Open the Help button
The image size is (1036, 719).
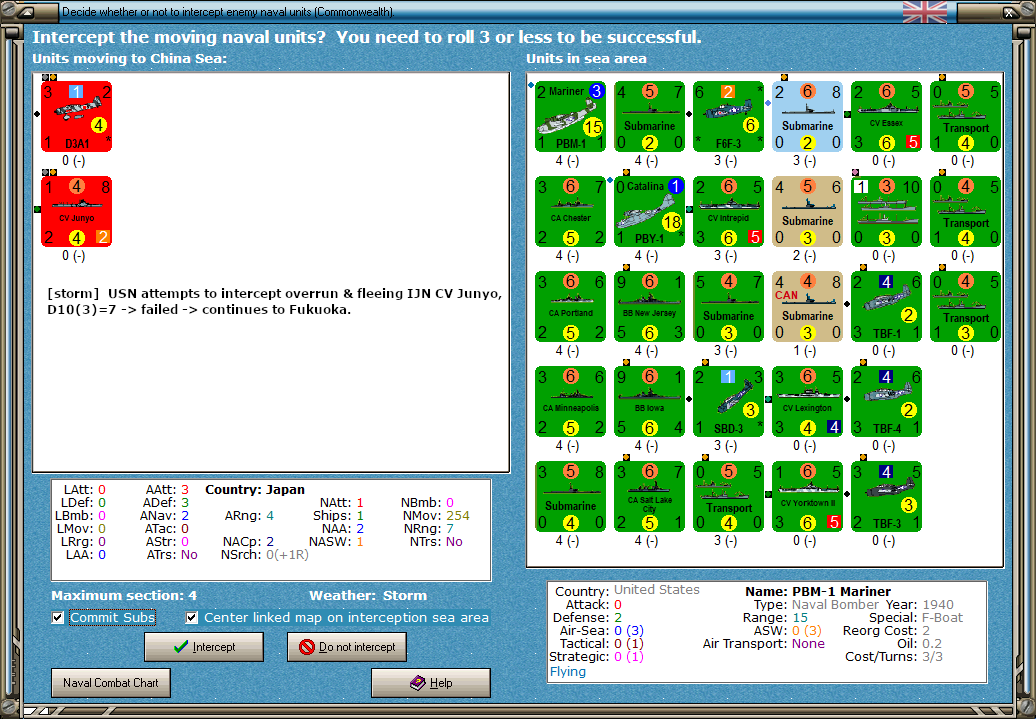tap(431, 683)
